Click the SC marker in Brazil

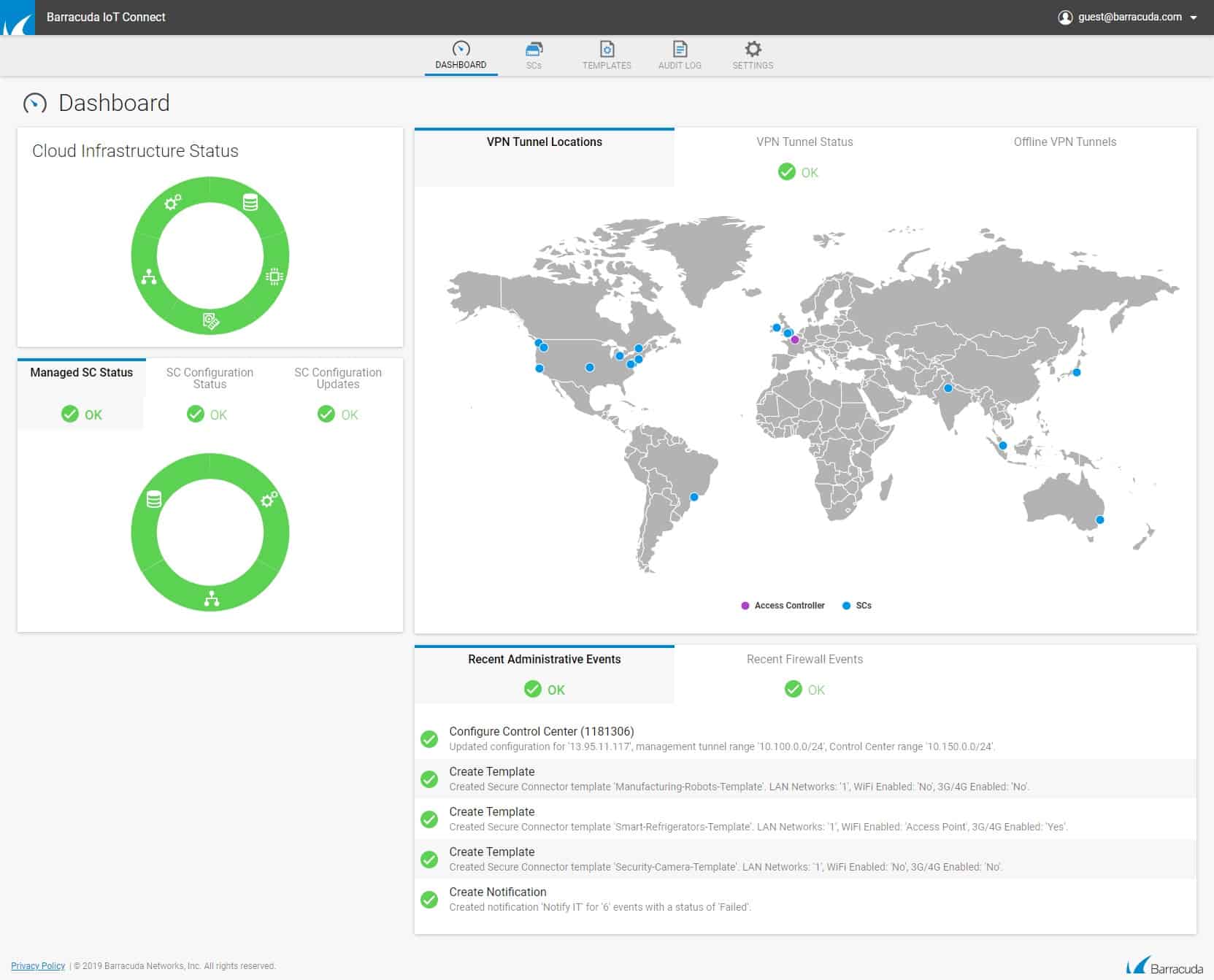click(x=694, y=497)
